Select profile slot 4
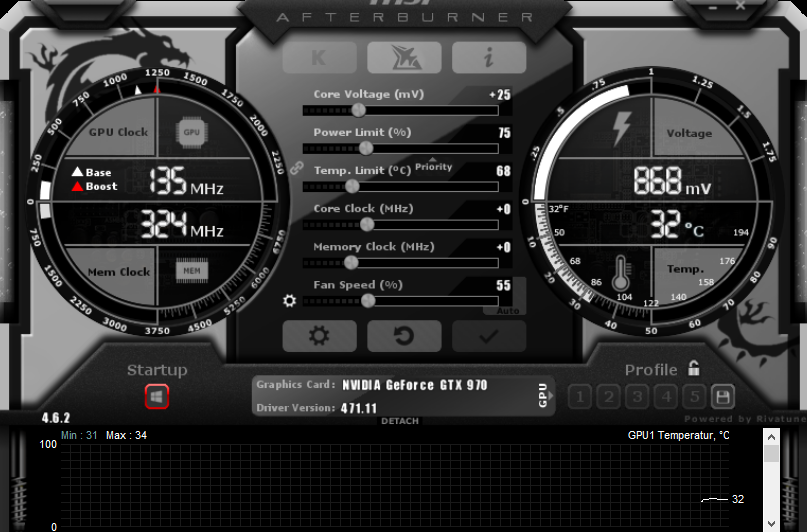The width and height of the screenshot is (807, 532). (x=666, y=397)
